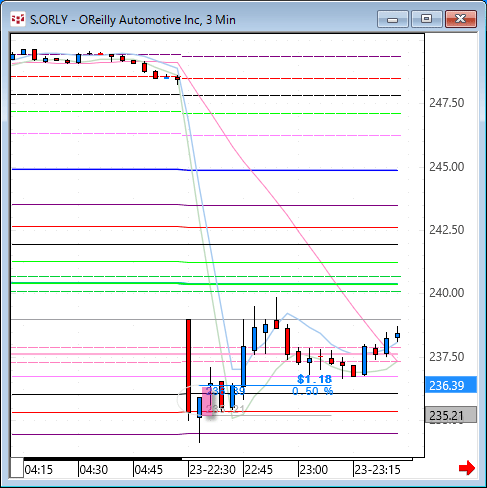
Task: Click the 242.50 price scale label
Action: (446, 230)
